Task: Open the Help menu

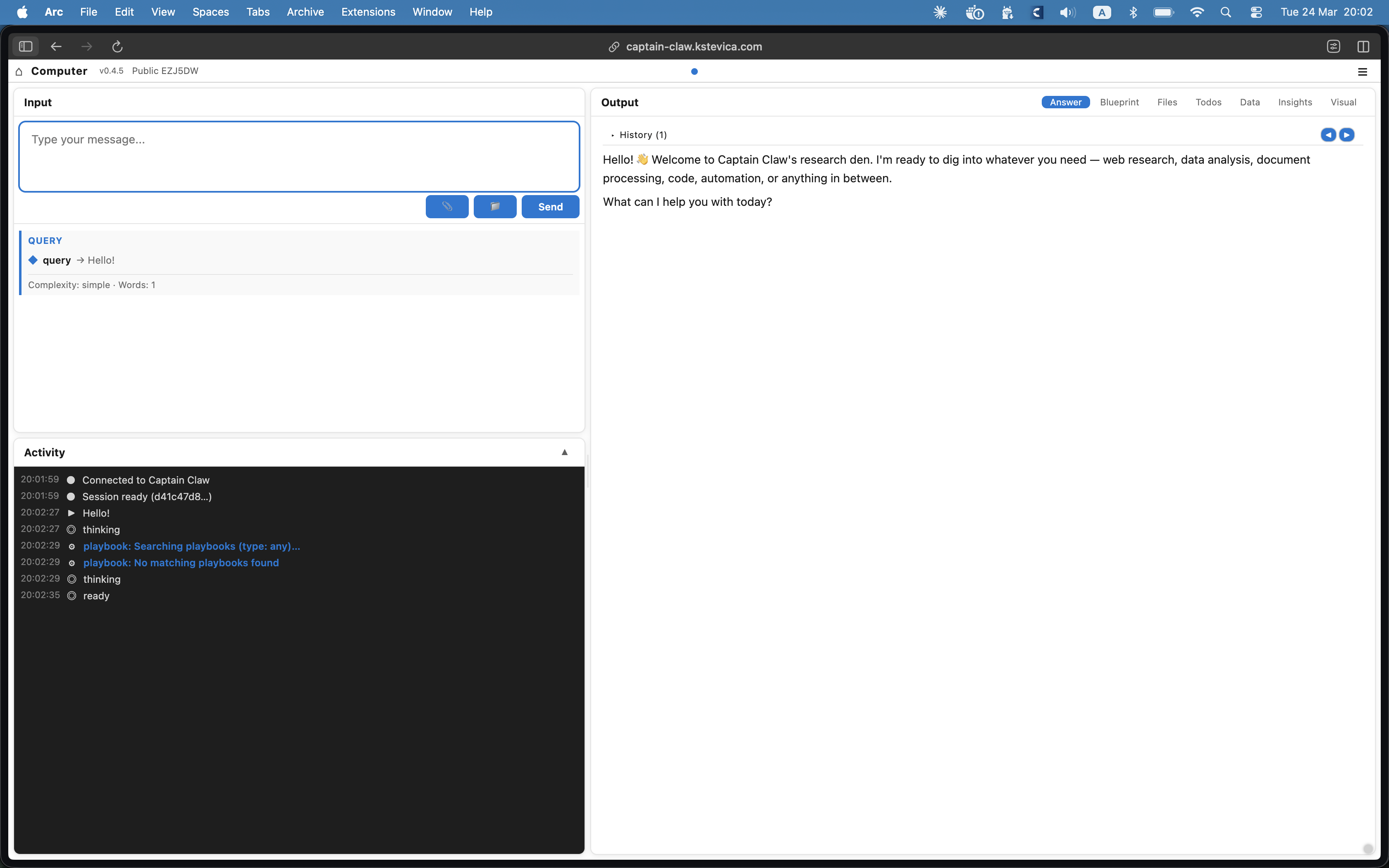Action: [x=480, y=12]
